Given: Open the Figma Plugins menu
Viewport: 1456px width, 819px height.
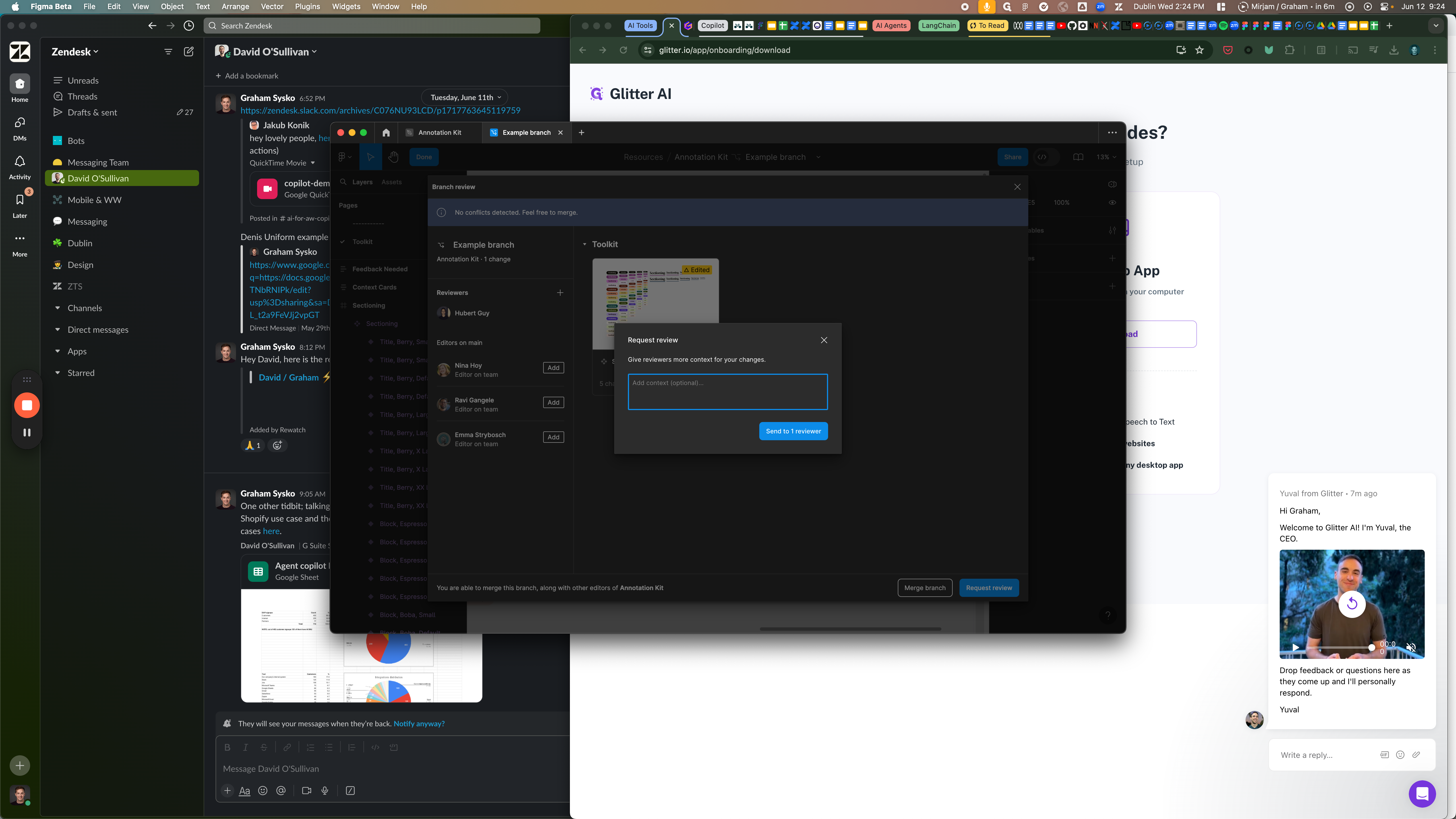Looking at the screenshot, I should pos(307,6).
